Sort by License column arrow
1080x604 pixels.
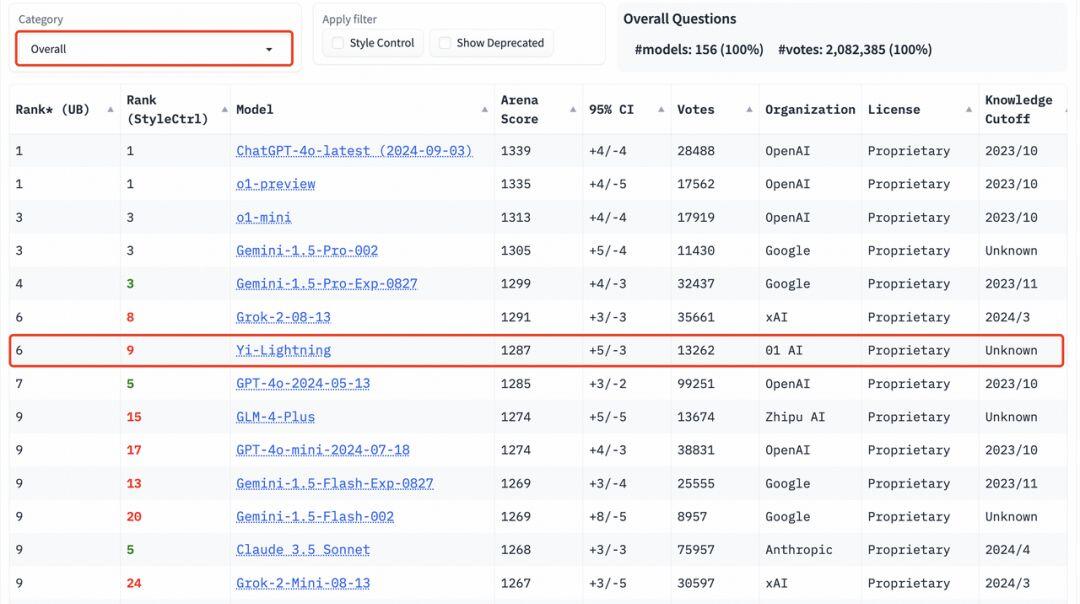pyautogui.click(x=969, y=110)
